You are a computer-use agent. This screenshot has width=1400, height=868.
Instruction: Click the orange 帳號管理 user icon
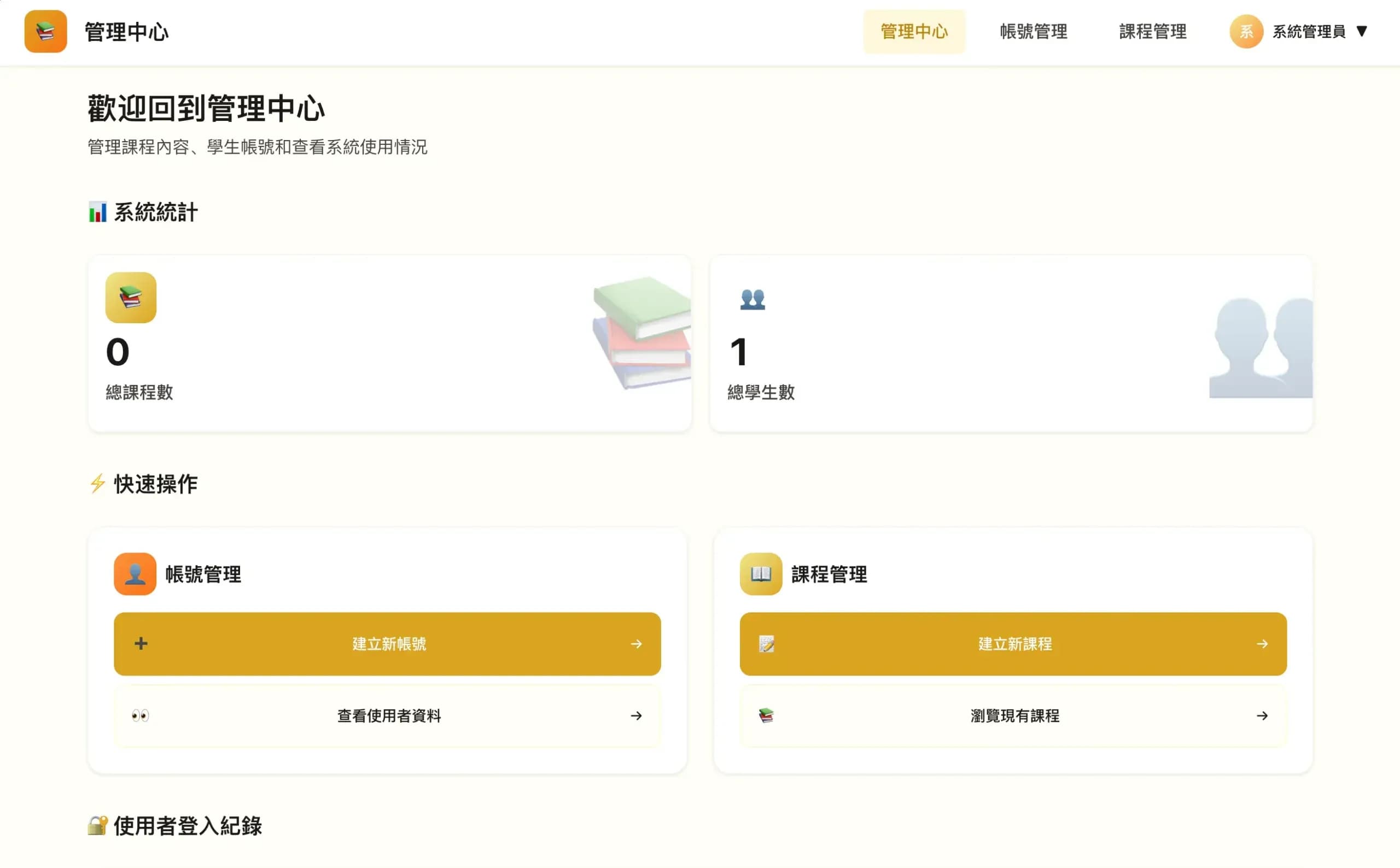135,574
